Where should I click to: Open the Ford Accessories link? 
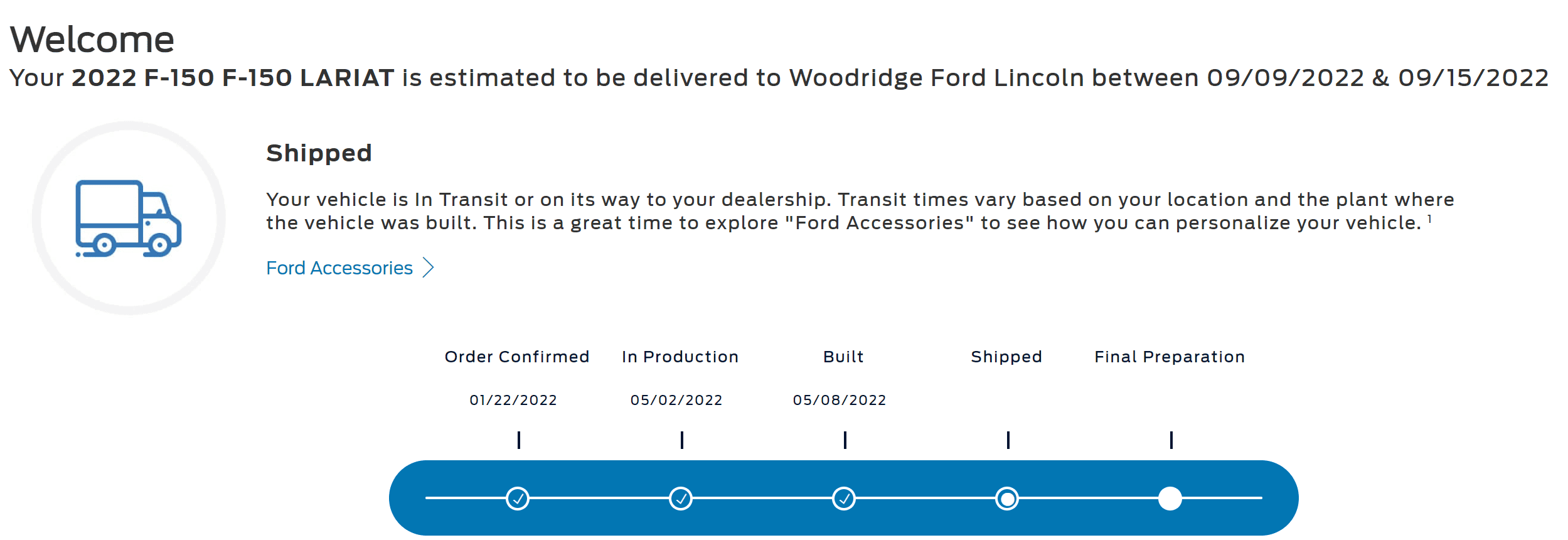pyautogui.click(x=339, y=267)
